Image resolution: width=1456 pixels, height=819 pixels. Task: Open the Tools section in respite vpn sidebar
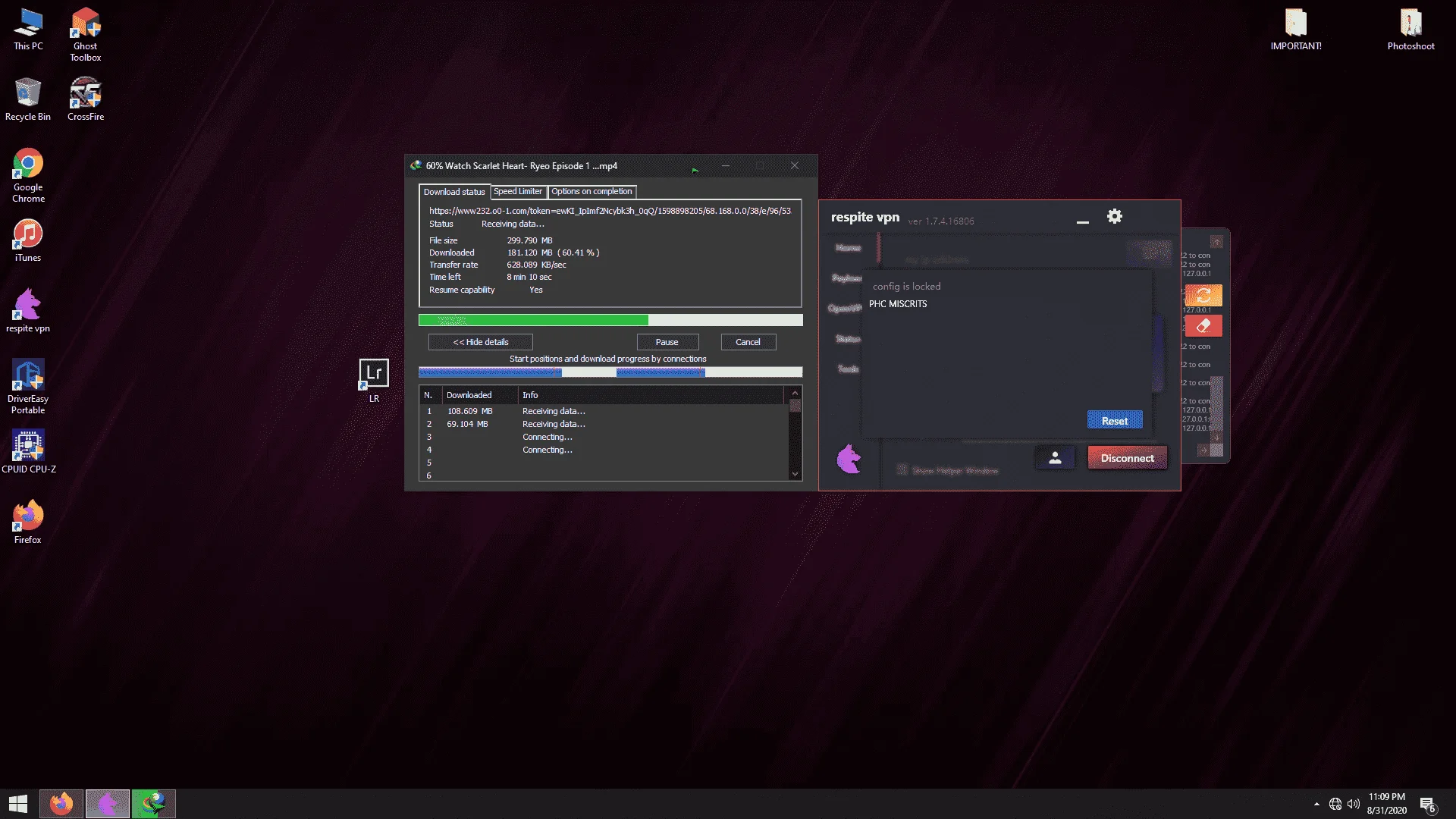[848, 369]
